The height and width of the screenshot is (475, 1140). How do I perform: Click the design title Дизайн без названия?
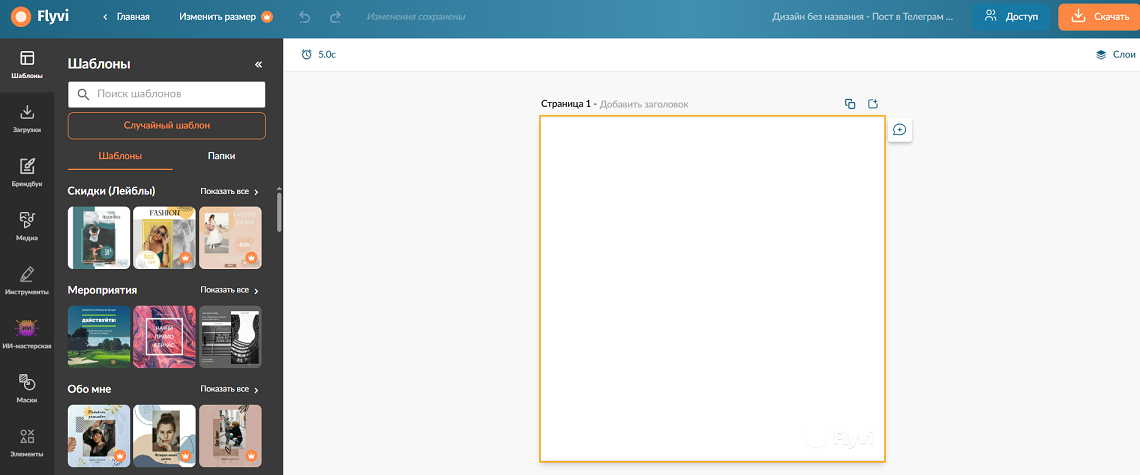[x=862, y=16]
